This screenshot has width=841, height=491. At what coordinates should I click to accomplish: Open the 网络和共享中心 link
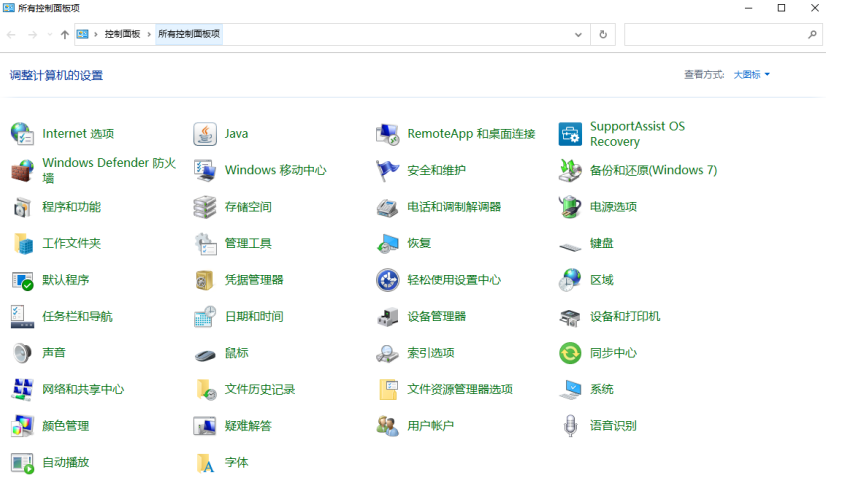click(x=83, y=390)
